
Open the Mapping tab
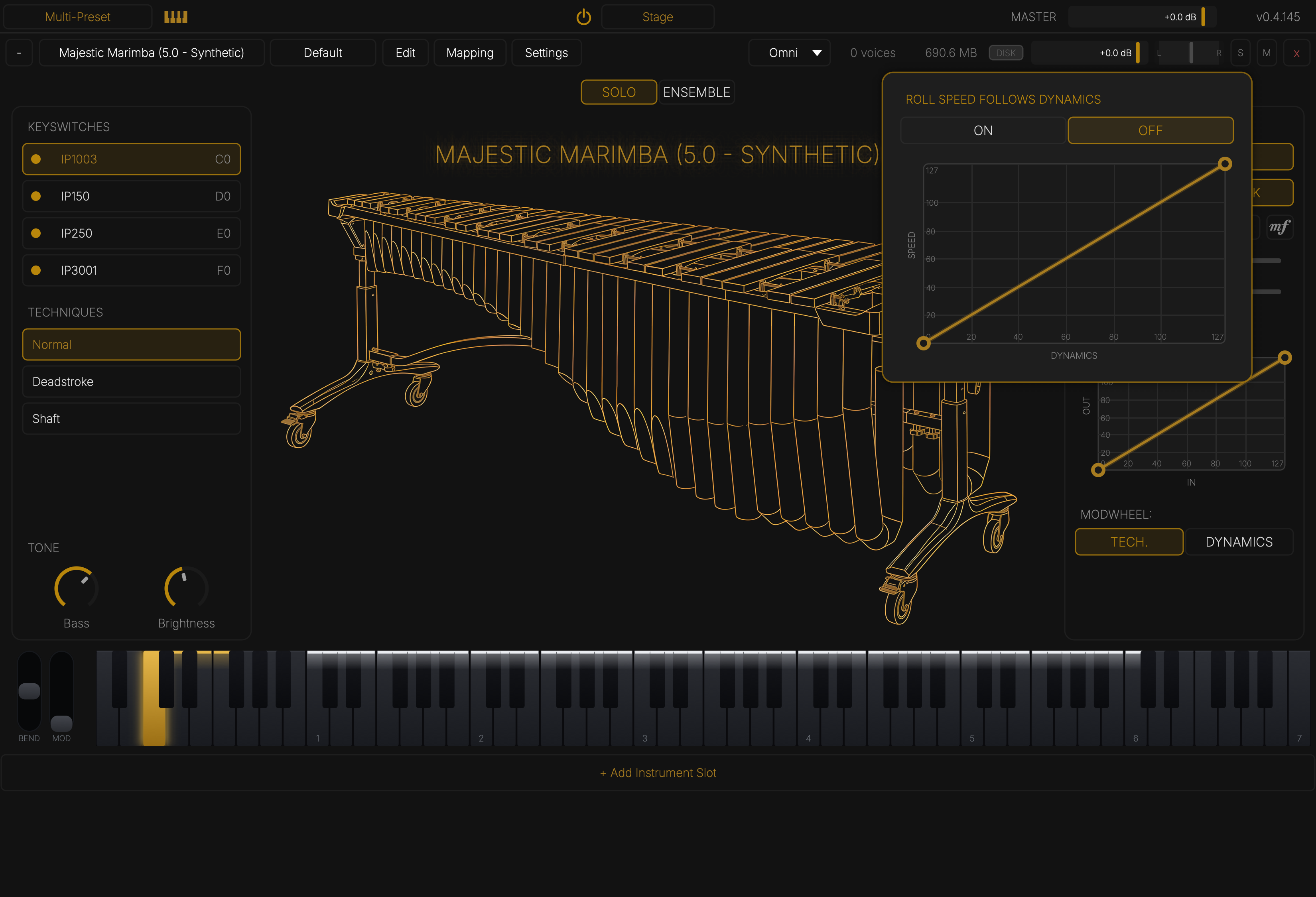pos(469,53)
